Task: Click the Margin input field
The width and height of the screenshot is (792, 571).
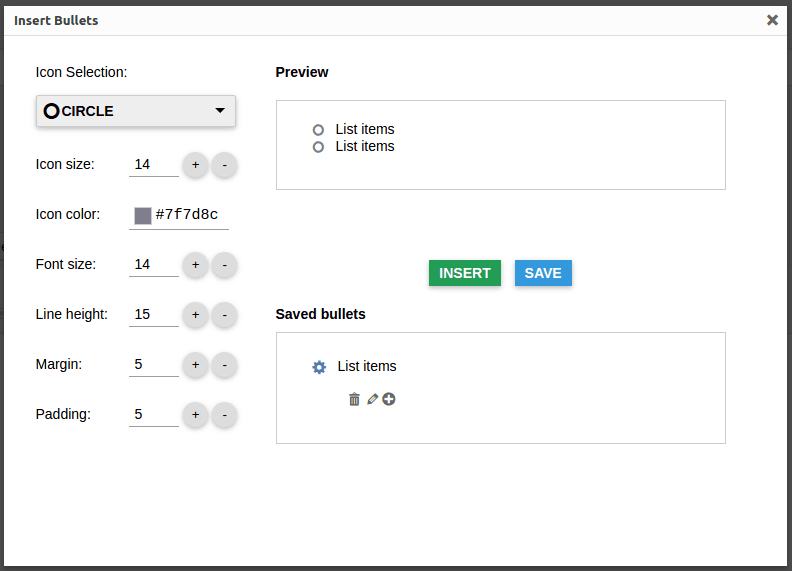Action: tap(153, 364)
